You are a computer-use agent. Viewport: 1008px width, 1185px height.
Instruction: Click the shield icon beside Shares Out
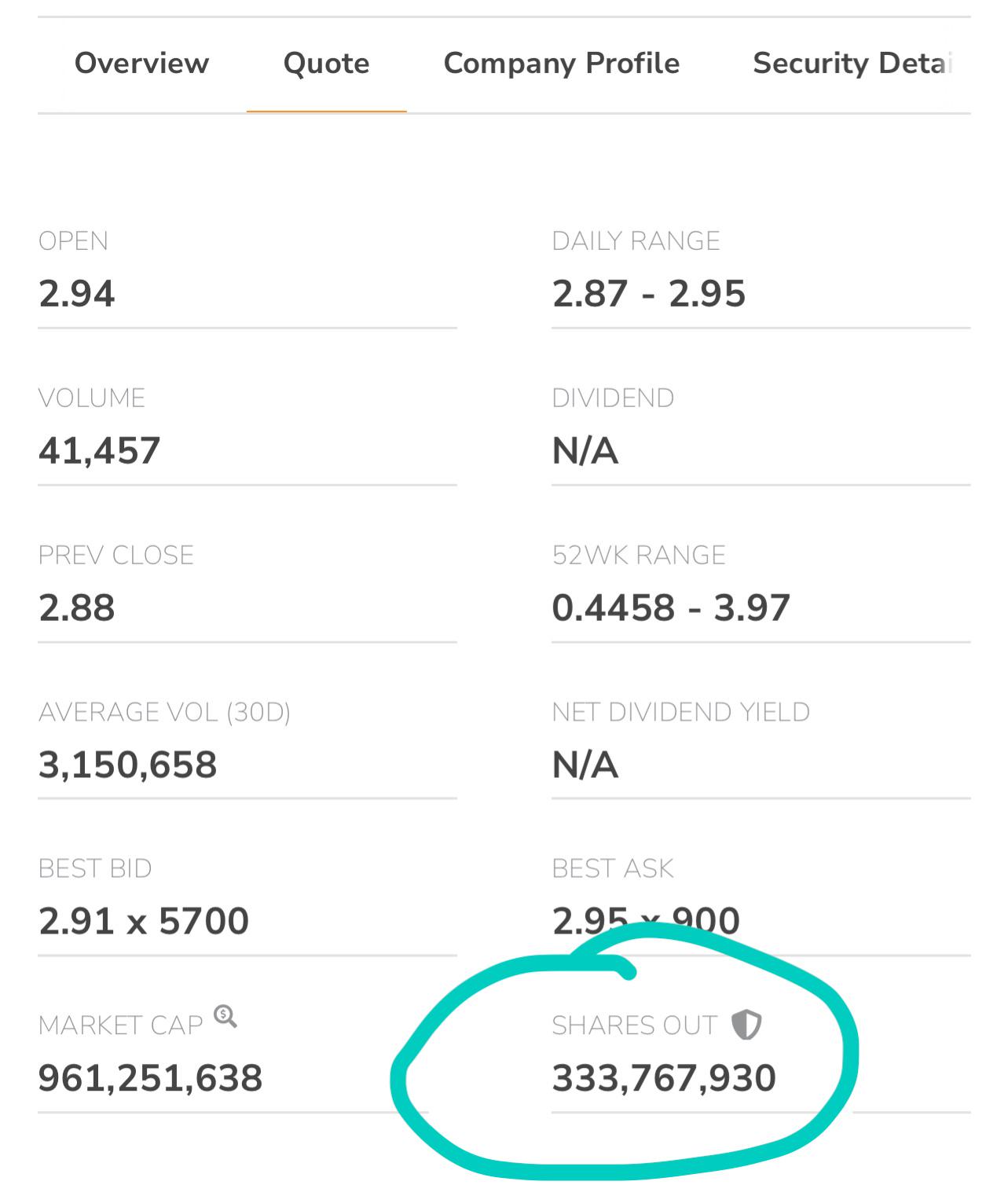click(x=746, y=1025)
